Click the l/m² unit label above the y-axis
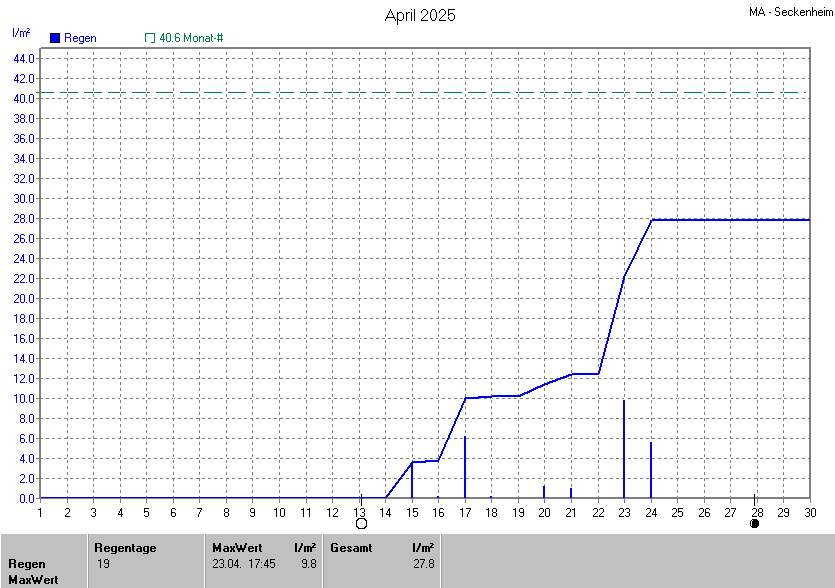 [21, 33]
